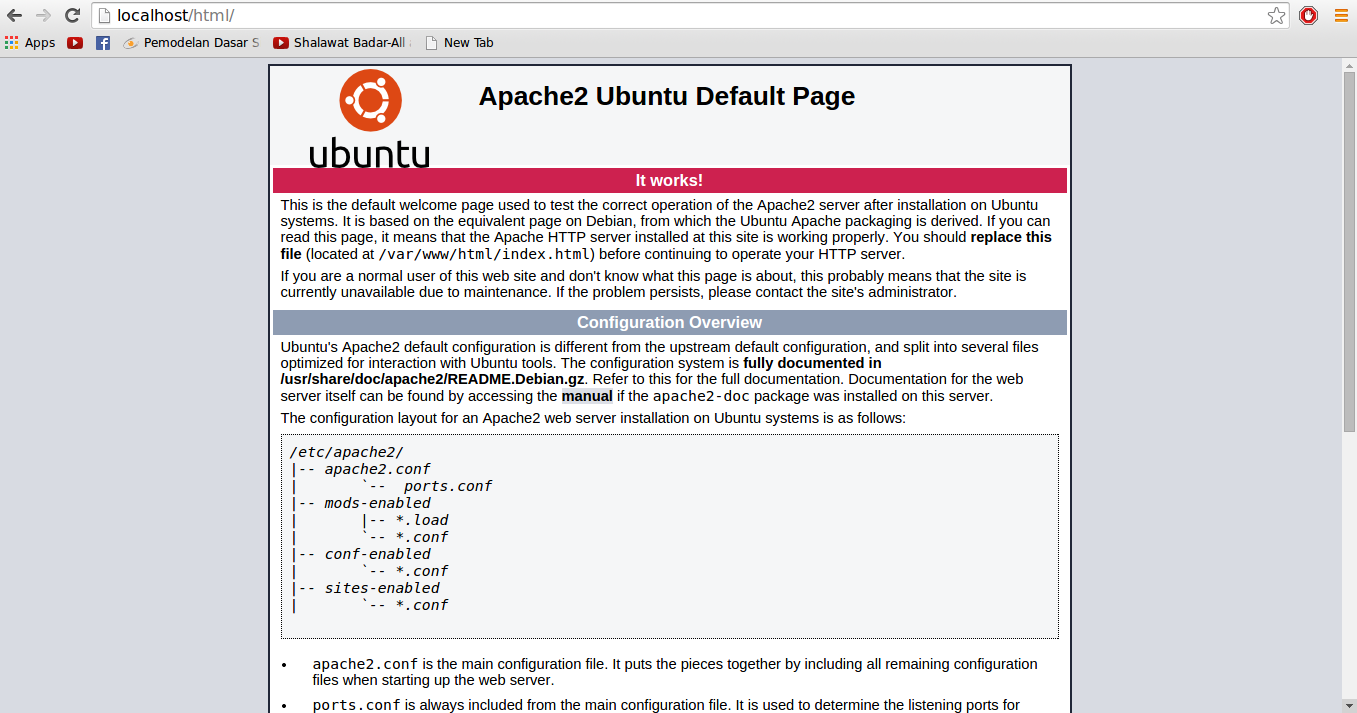Bookmark this page with the star icon
This screenshot has width=1357, height=713.
1276,15
